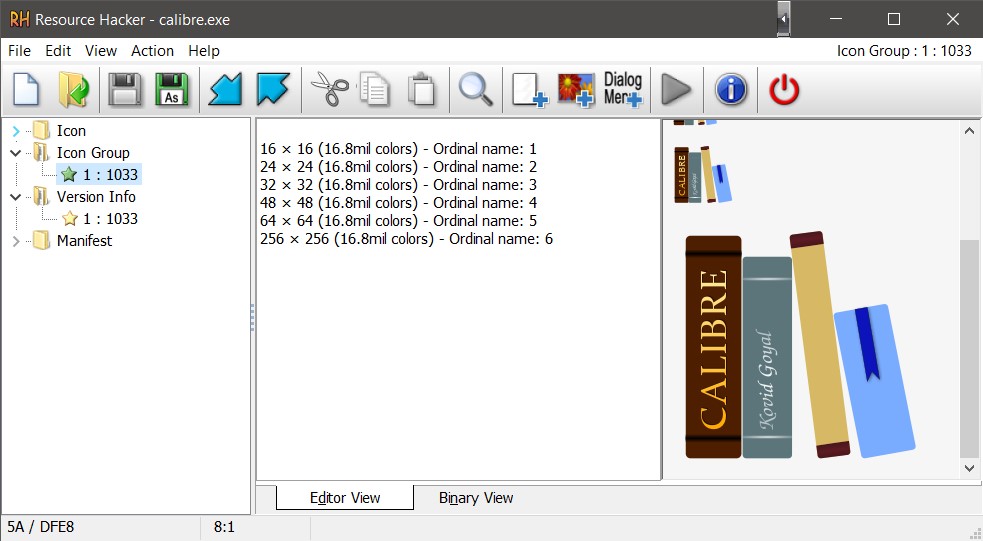
Task: Click the 256 × 256 Ordinal name: 6 line
Action: [406, 239]
